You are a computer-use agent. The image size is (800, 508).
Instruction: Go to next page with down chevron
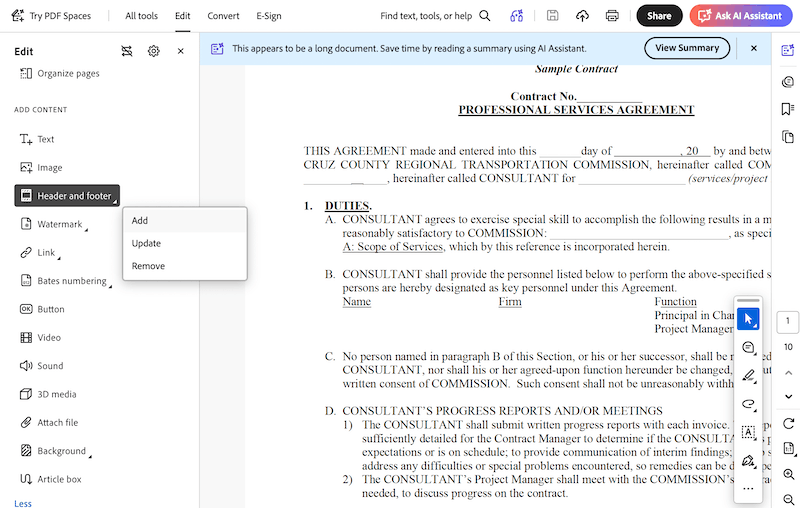[788, 397]
